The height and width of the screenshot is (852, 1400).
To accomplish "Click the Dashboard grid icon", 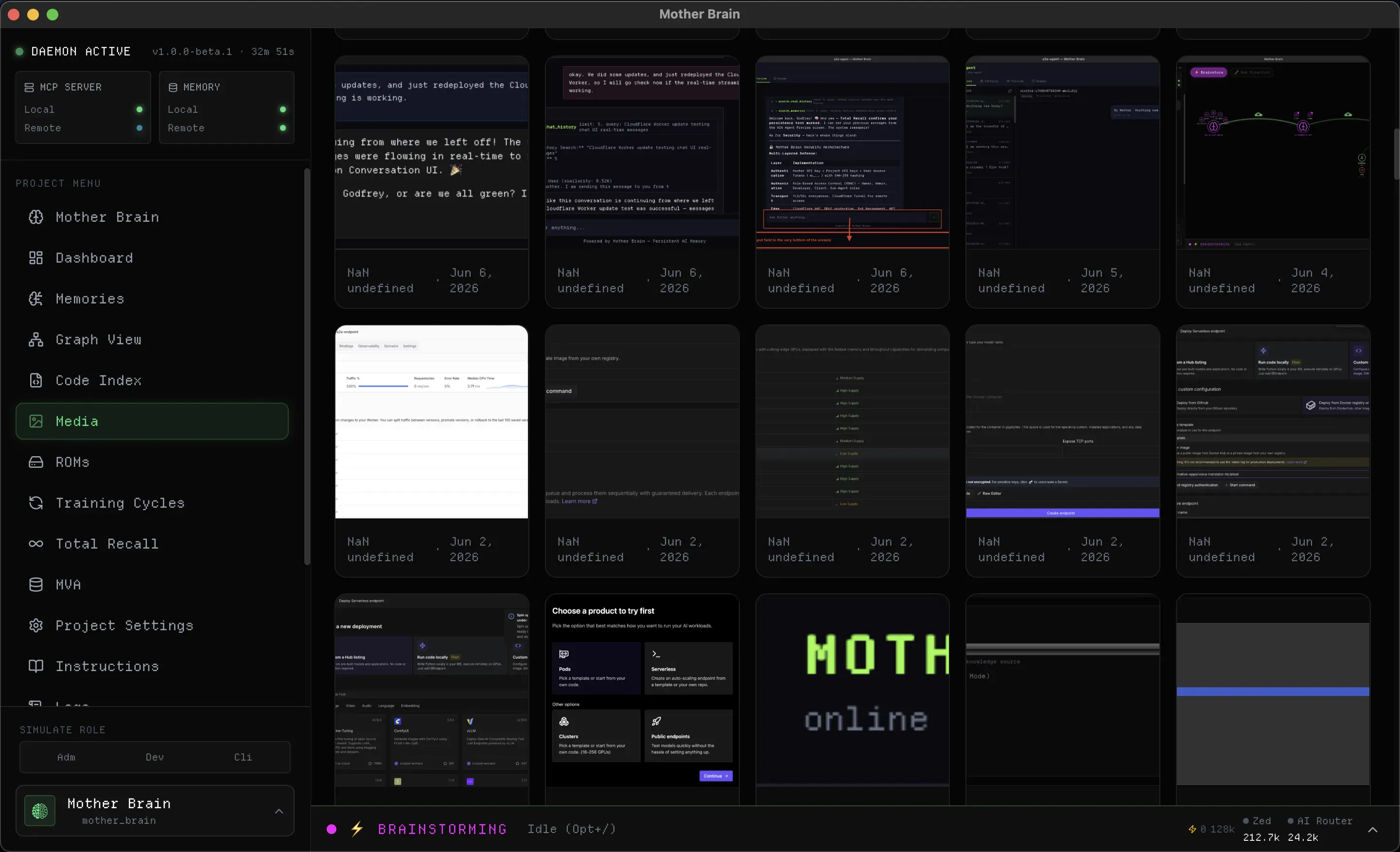I will pyautogui.click(x=36, y=258).
